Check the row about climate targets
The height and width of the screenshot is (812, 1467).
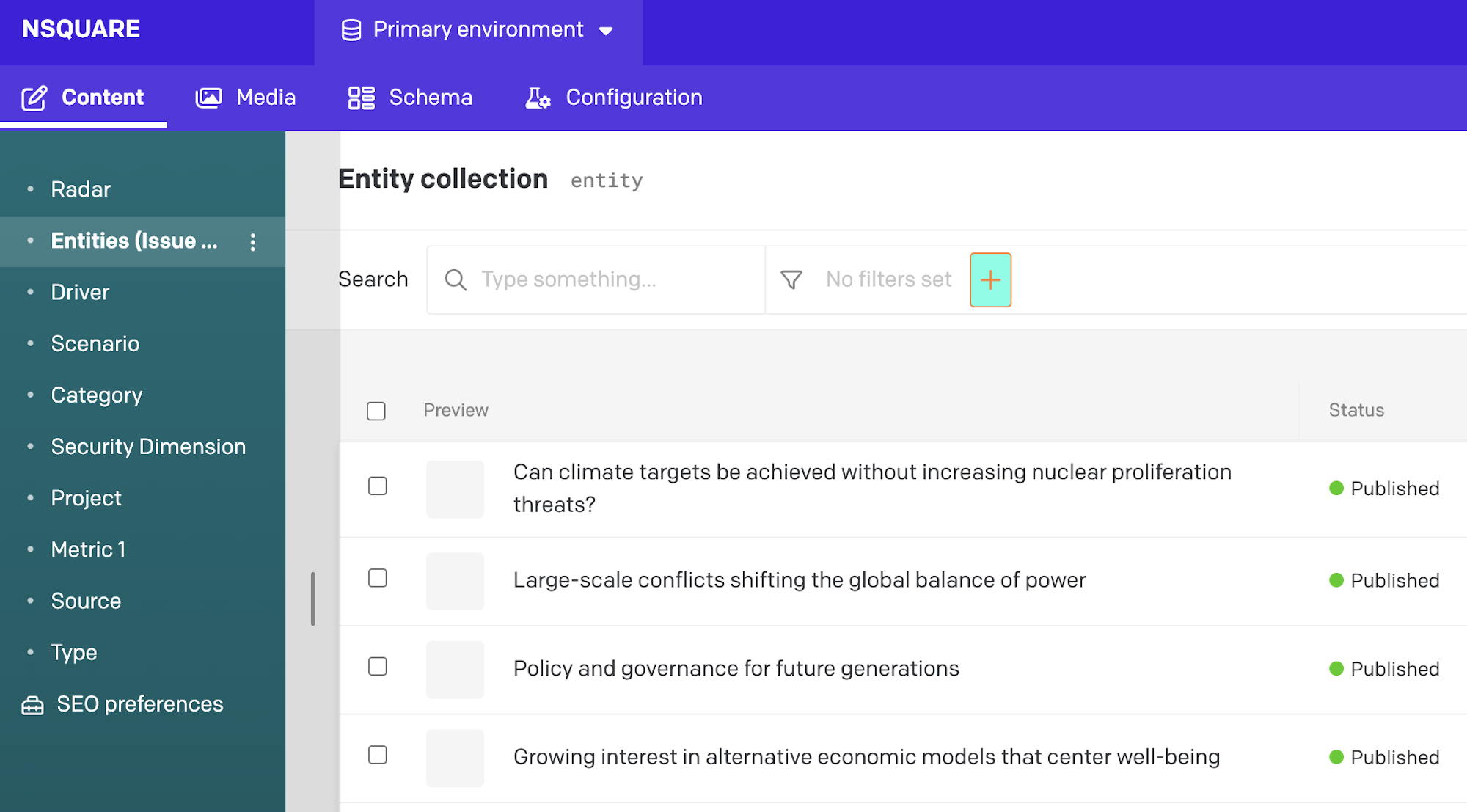pyautogui.click(x=378, y=486)
